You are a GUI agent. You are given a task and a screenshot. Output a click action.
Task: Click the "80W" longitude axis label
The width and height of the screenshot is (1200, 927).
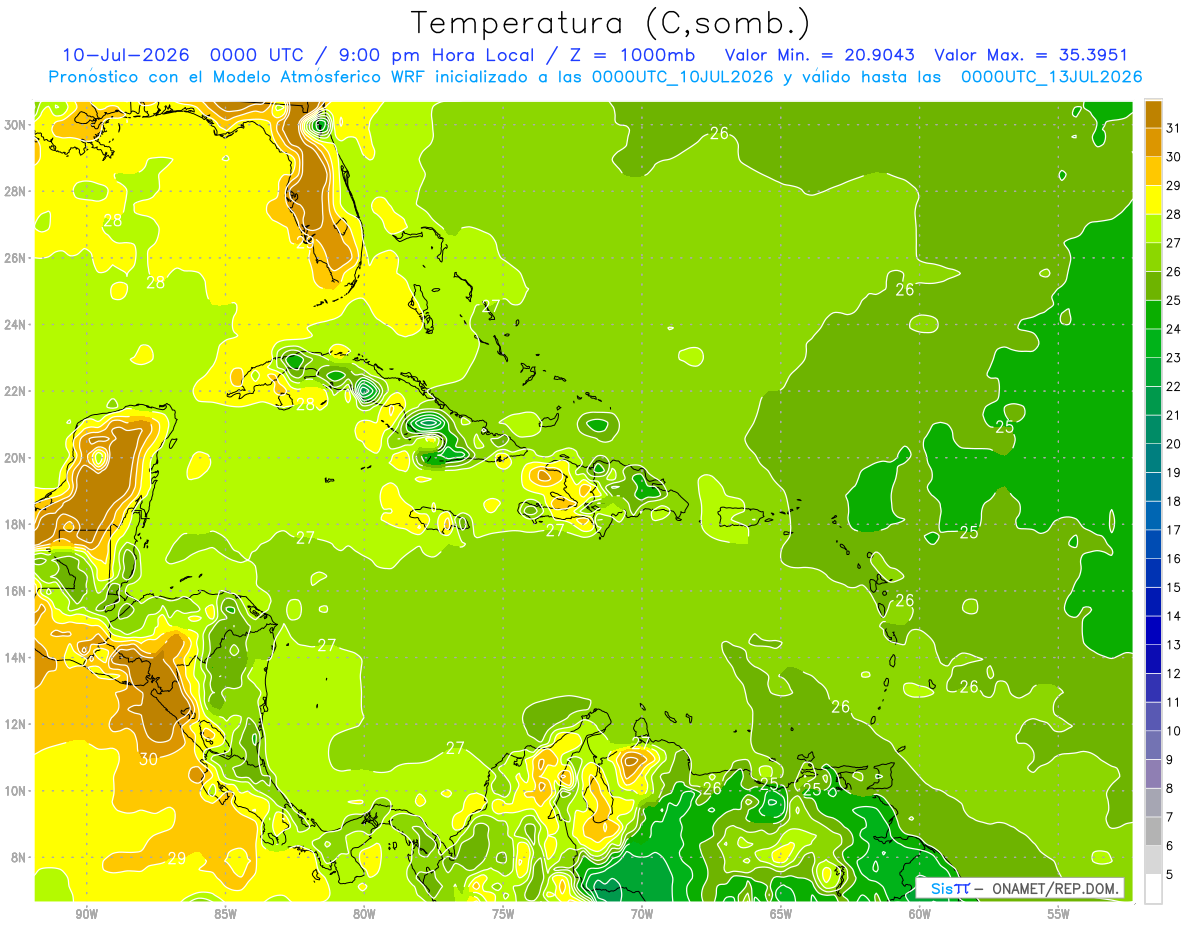tap(364, 914)
